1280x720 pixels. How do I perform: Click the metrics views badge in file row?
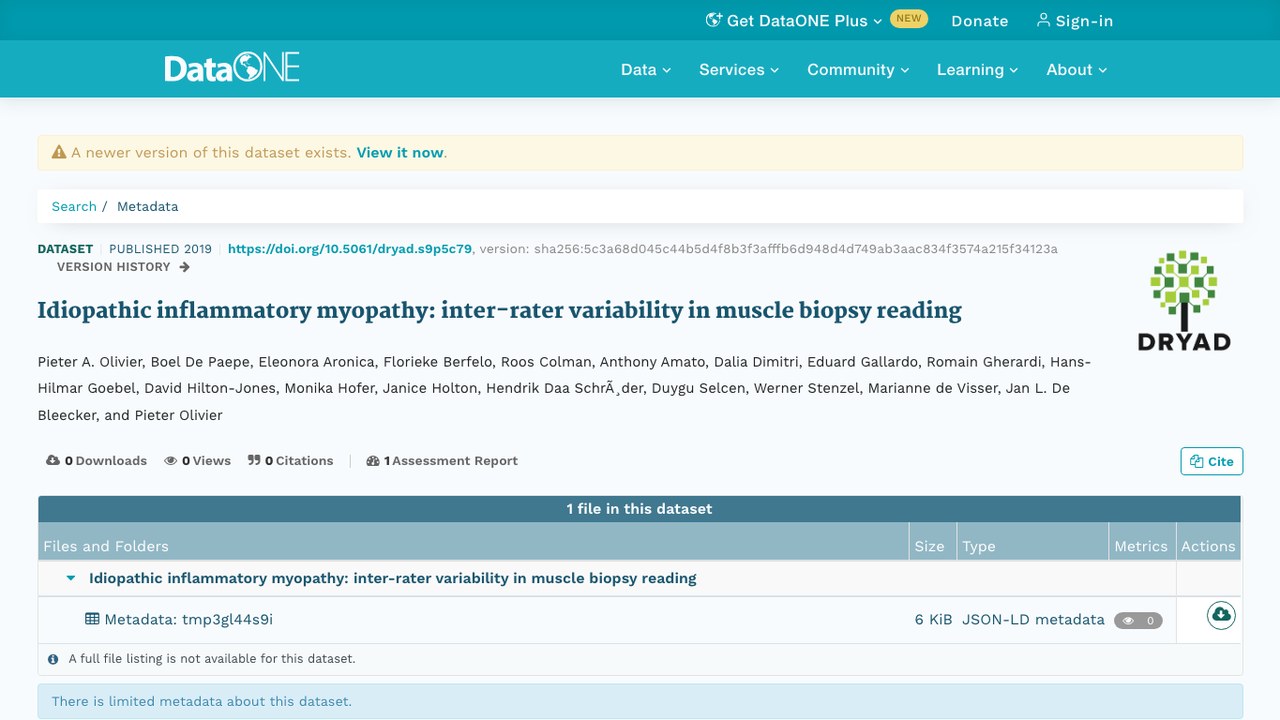pyautogui.click(x=1138, y=620)
